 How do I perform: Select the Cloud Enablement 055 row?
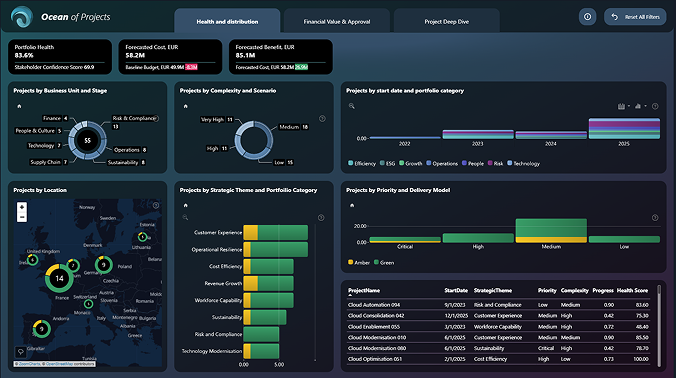[498, 327]
